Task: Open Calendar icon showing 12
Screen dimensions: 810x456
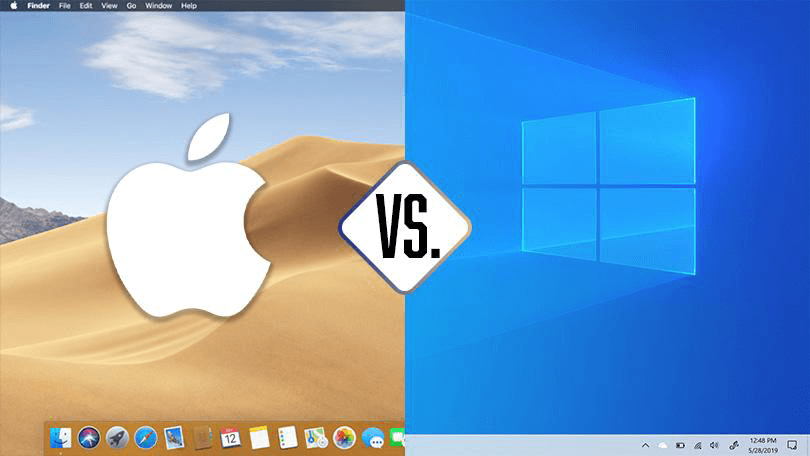Action: [x=230, y=438]
